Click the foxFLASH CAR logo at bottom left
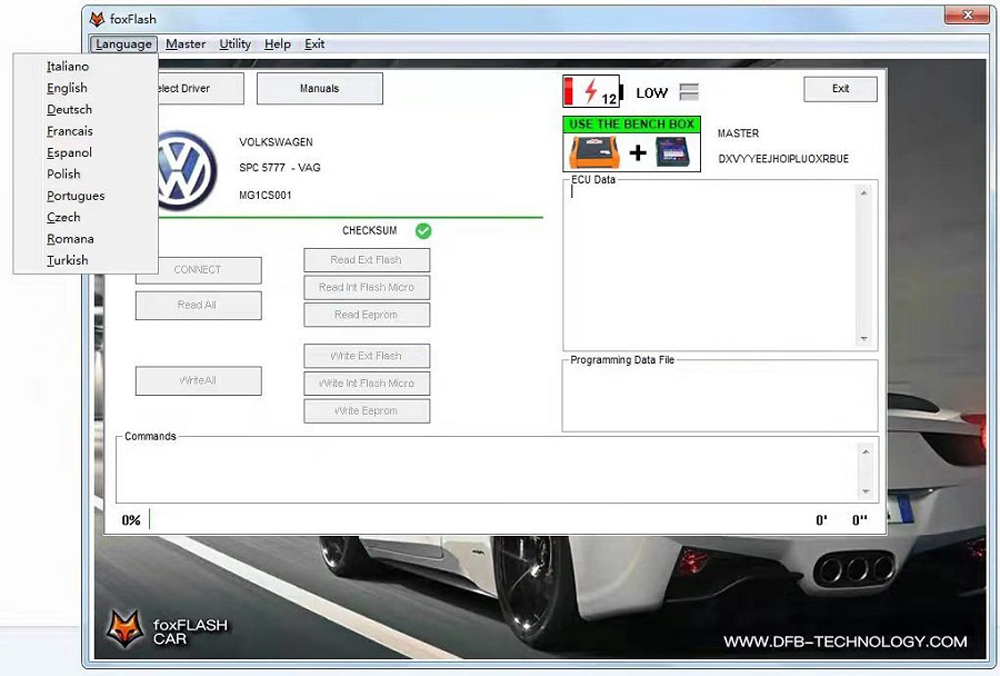The image size is (1000, 676). click(167, 630)
